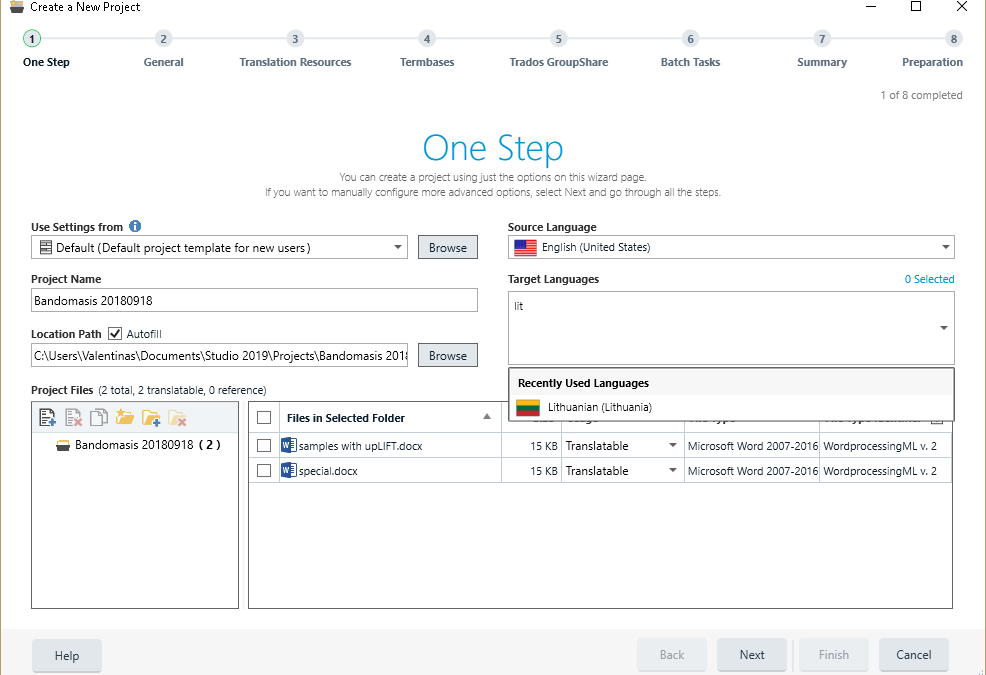This screenshot has height=675, width=986.
Task: Go to the Translation Resources tab
Action: [x=295, y=62]
